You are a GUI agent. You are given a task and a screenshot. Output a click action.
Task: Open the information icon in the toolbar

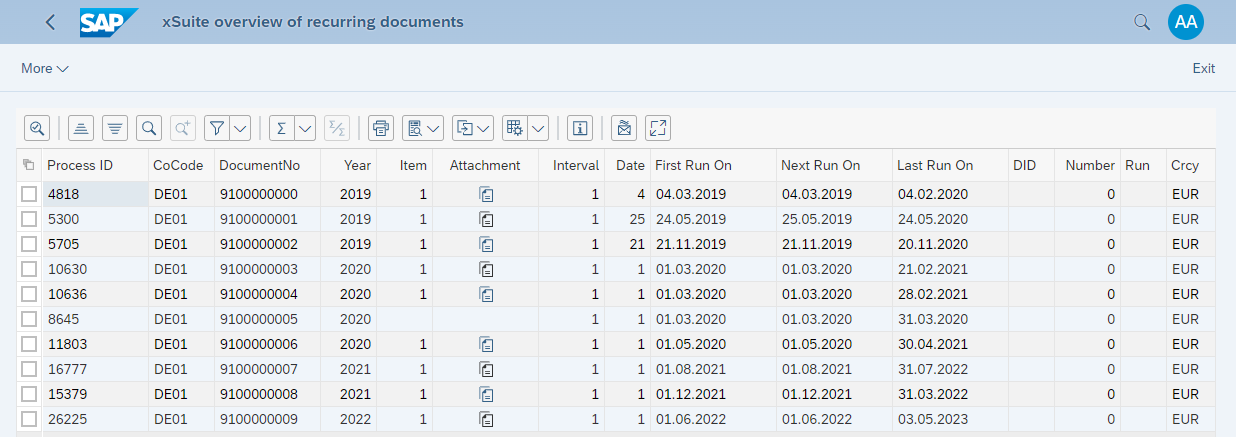point(580,128)
